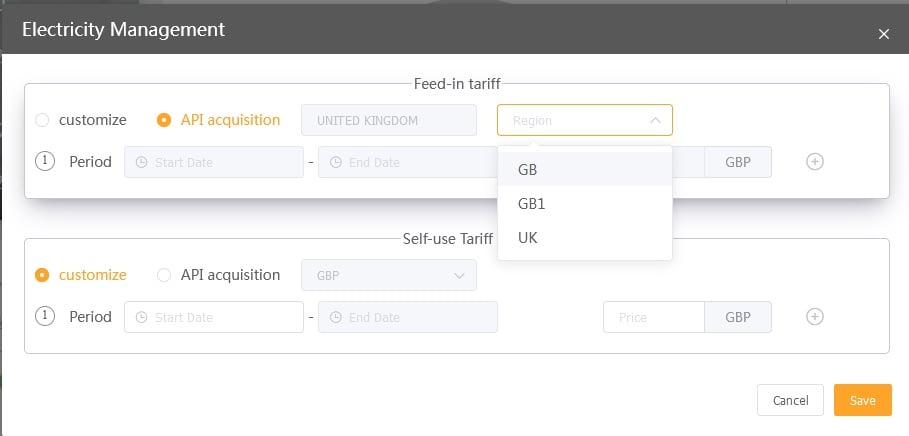
Task: Open the GBP currency dropdown in Self-use Tariff
Action: (x=389, y=275)
